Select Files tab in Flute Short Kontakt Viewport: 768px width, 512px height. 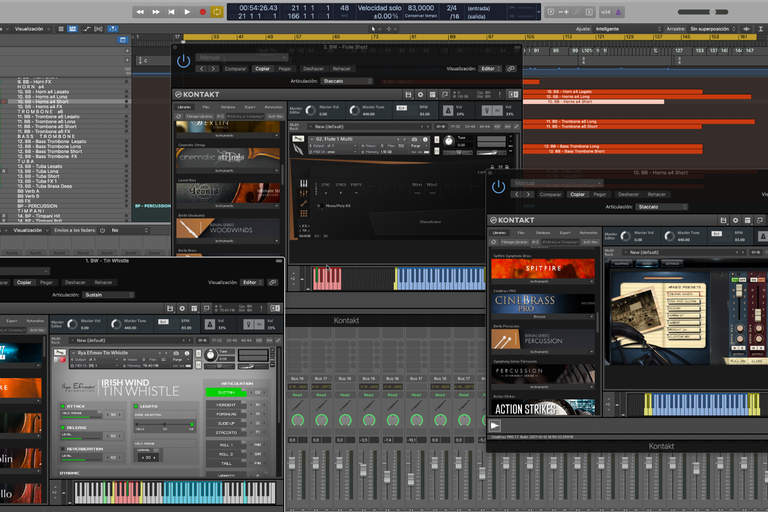(x=206, y=107)
